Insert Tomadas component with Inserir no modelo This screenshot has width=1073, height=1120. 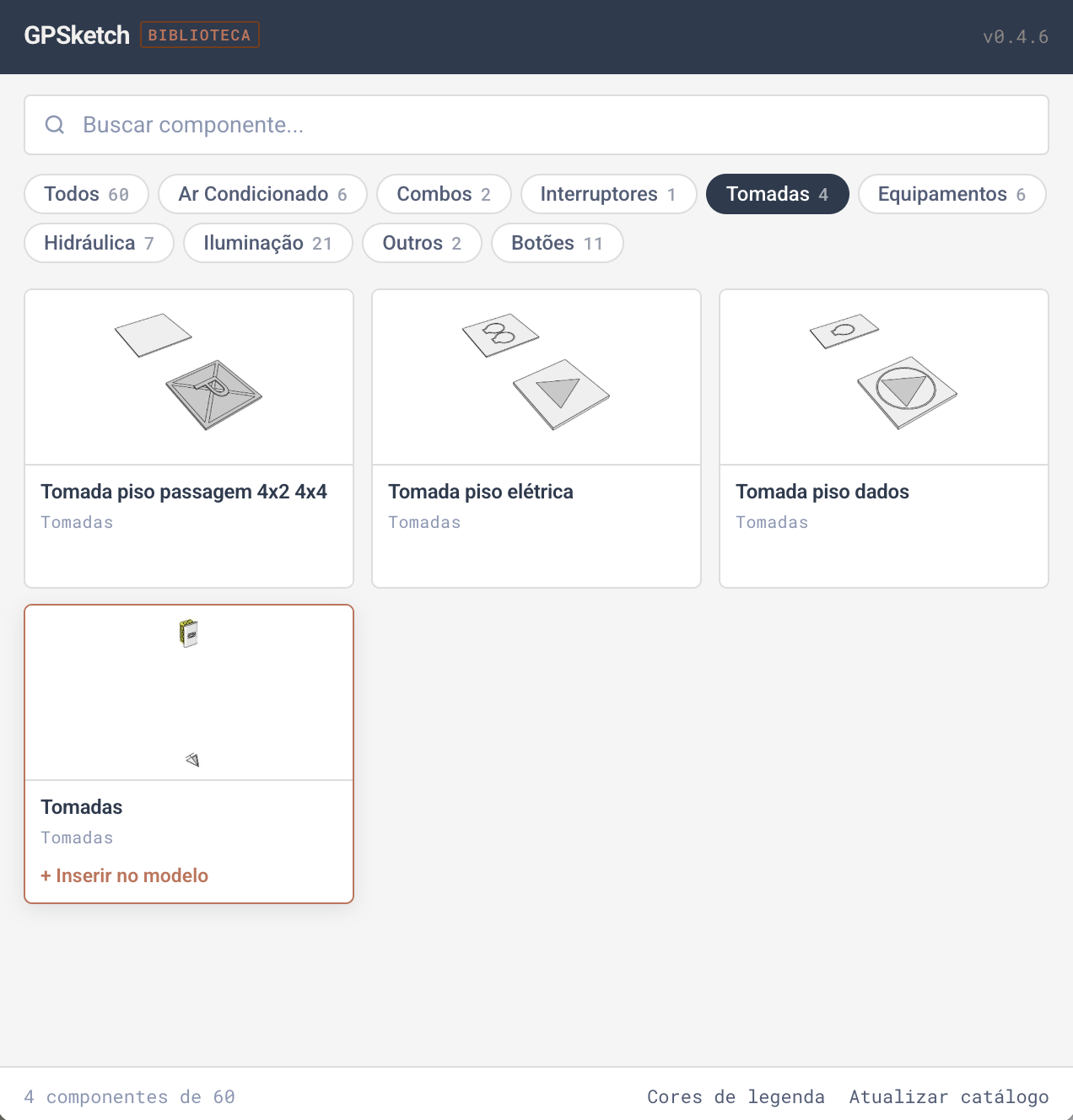(x=125, y=875)
